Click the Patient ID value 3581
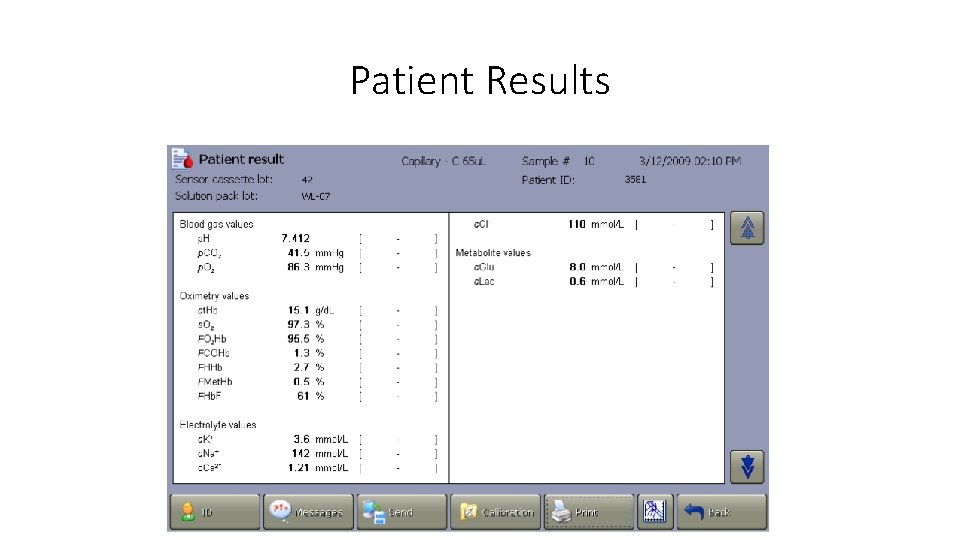 (636, 179)
